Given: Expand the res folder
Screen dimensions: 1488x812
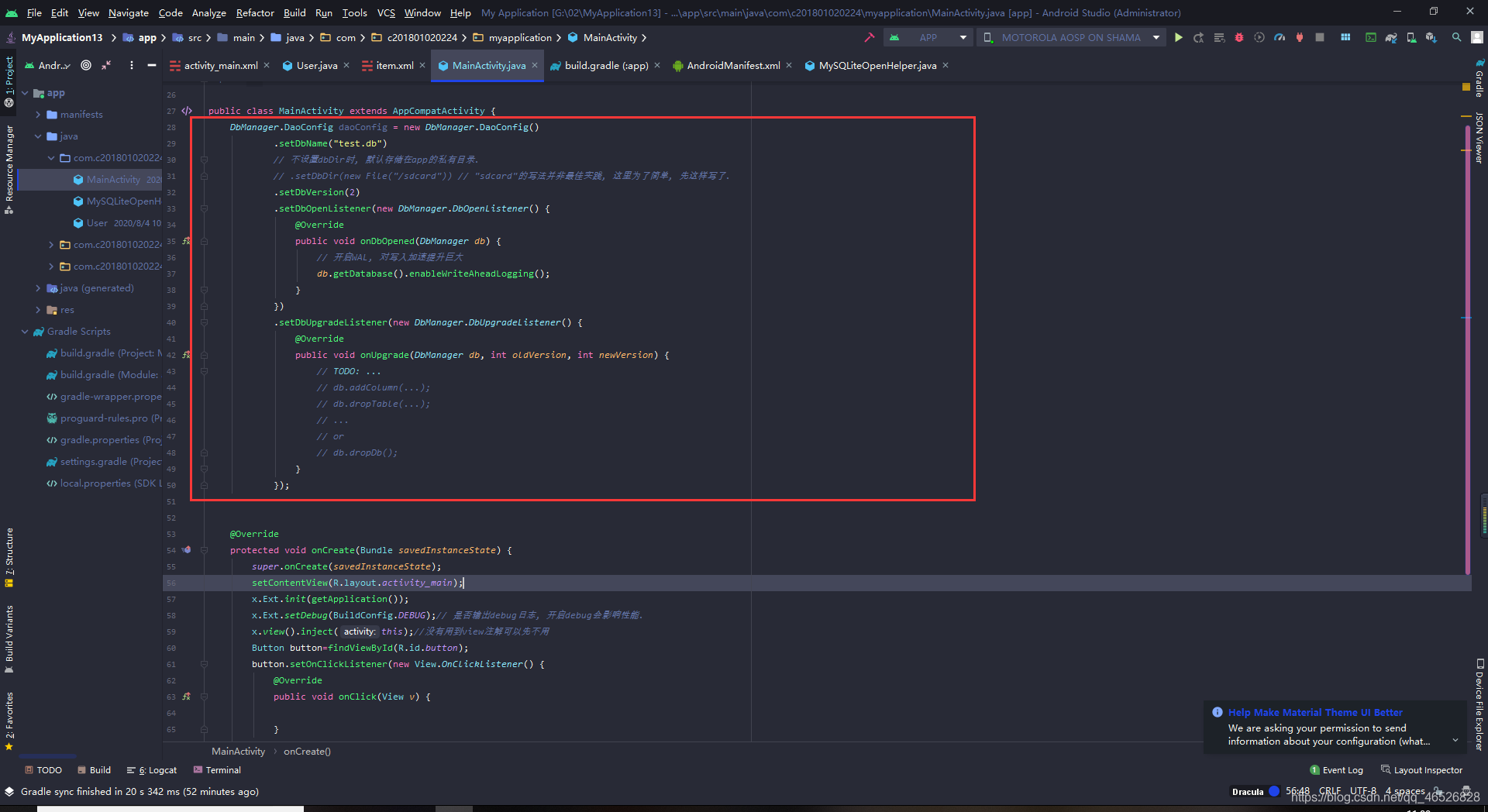Looking at the screenshot, I should click(x=38, y=310).
